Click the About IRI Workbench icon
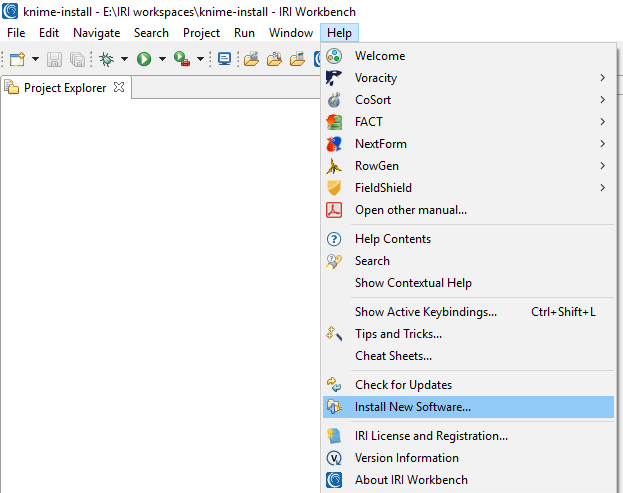The image size is (623, 493). 334,480
